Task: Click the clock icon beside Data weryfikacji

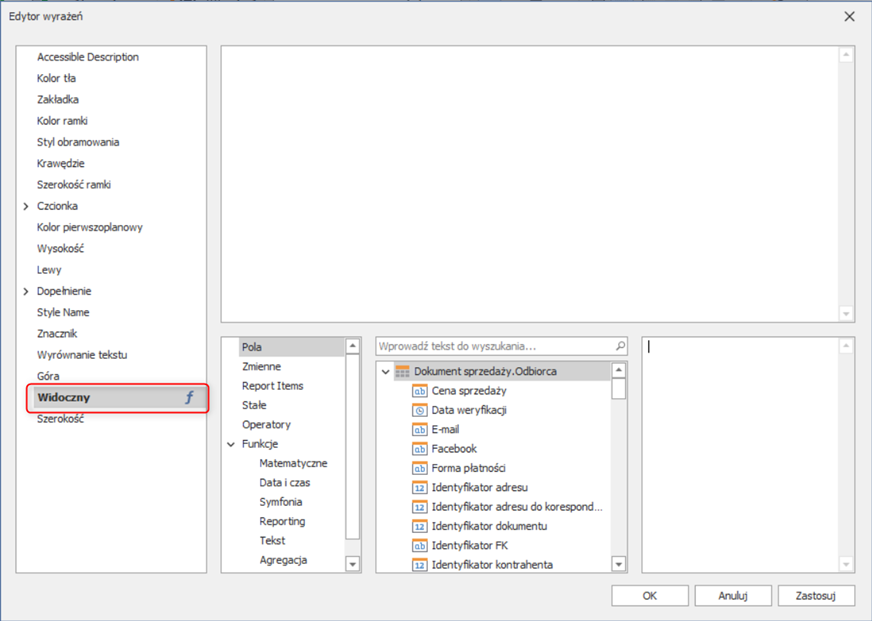Action: pos(419,410)
